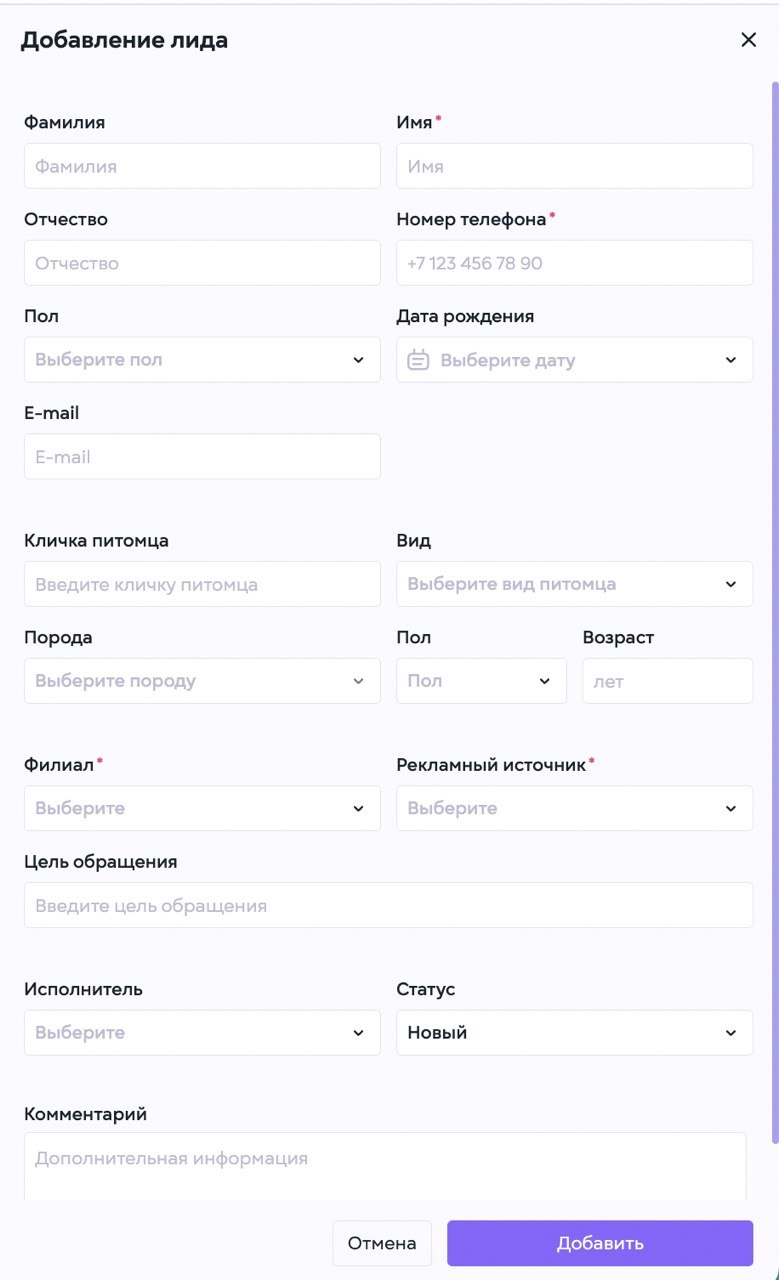Change the Статус dropdown set to Новый
Viewport: 779px width, 1280px height.
(574, 1033)
